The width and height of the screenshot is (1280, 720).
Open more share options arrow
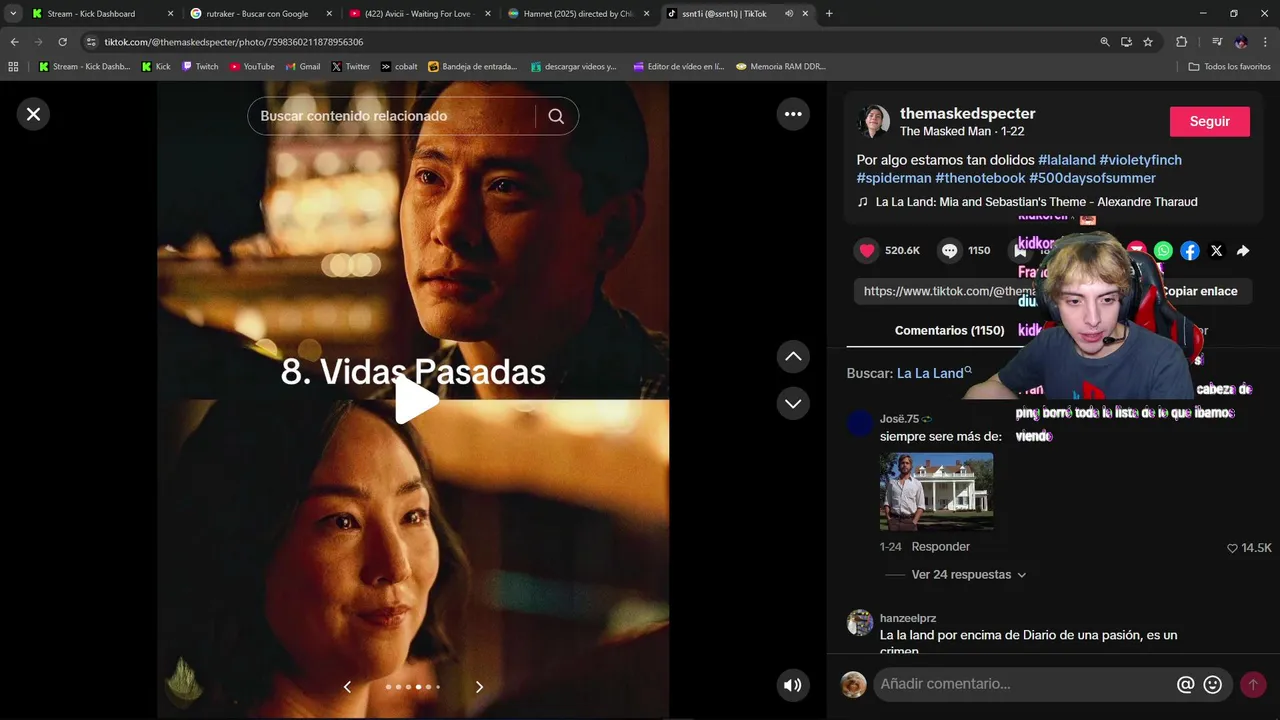coord(1243,251)
